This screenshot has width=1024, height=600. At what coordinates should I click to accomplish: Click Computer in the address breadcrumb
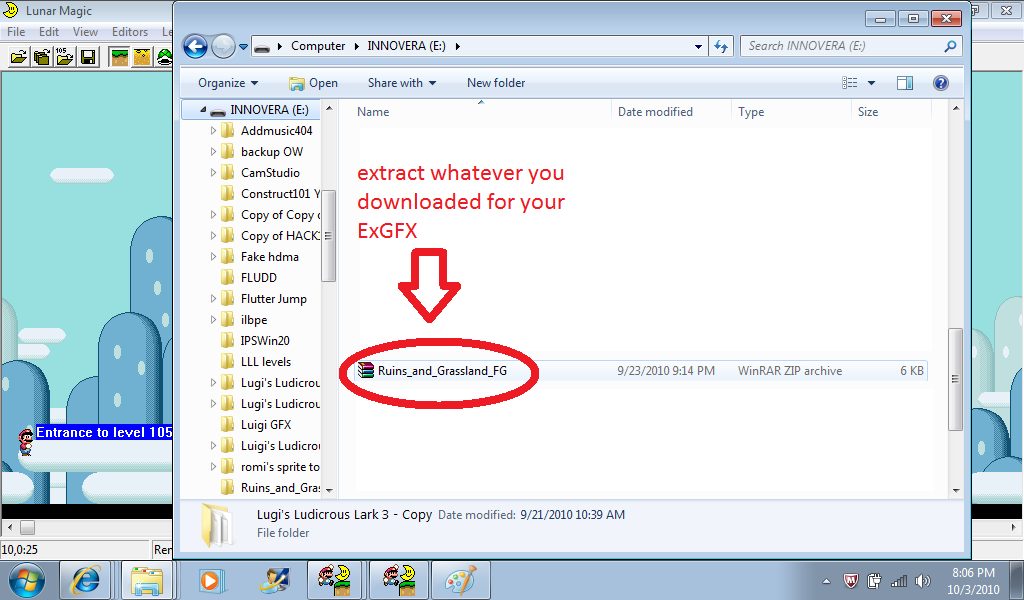point(318,46)
